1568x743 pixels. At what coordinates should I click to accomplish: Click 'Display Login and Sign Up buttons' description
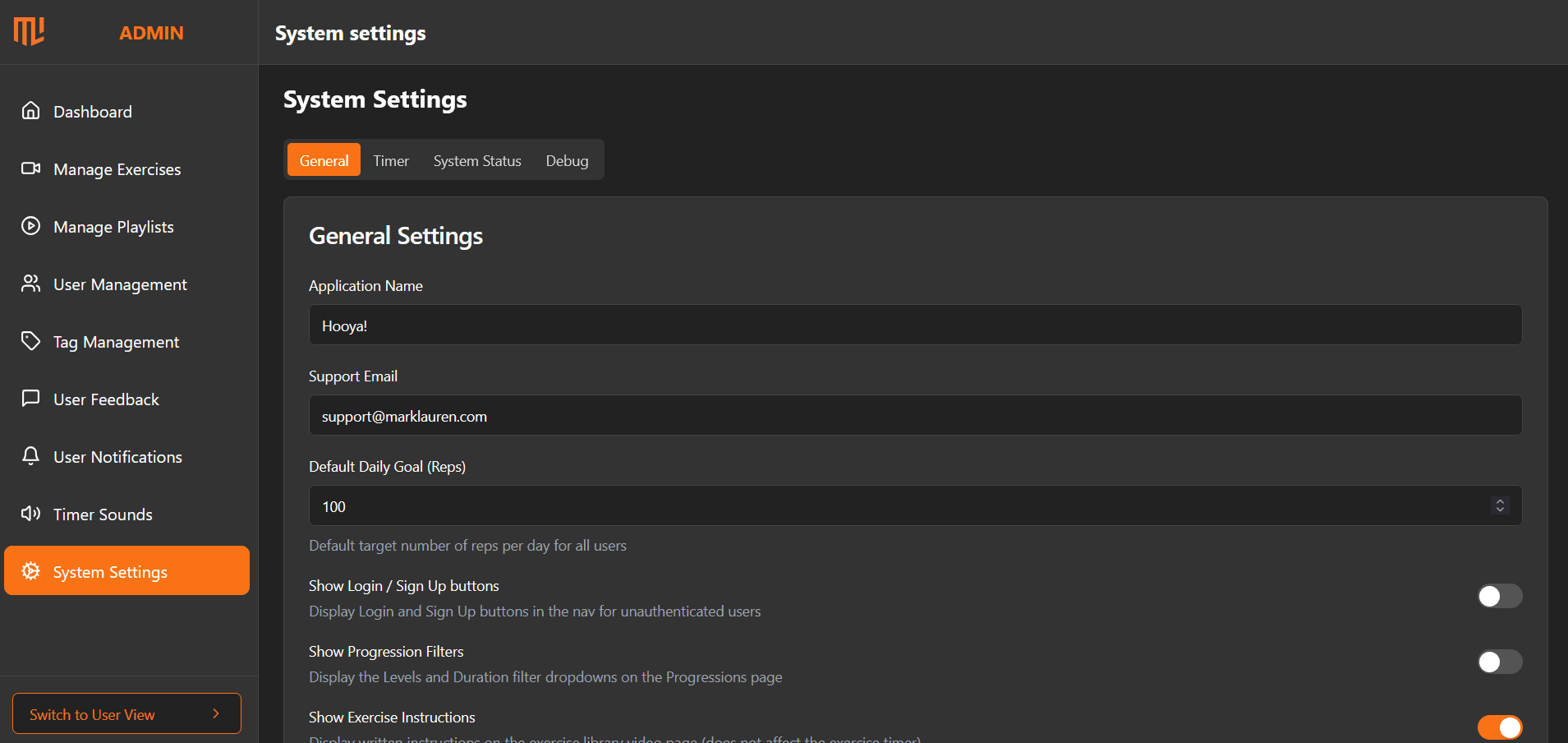535,611
